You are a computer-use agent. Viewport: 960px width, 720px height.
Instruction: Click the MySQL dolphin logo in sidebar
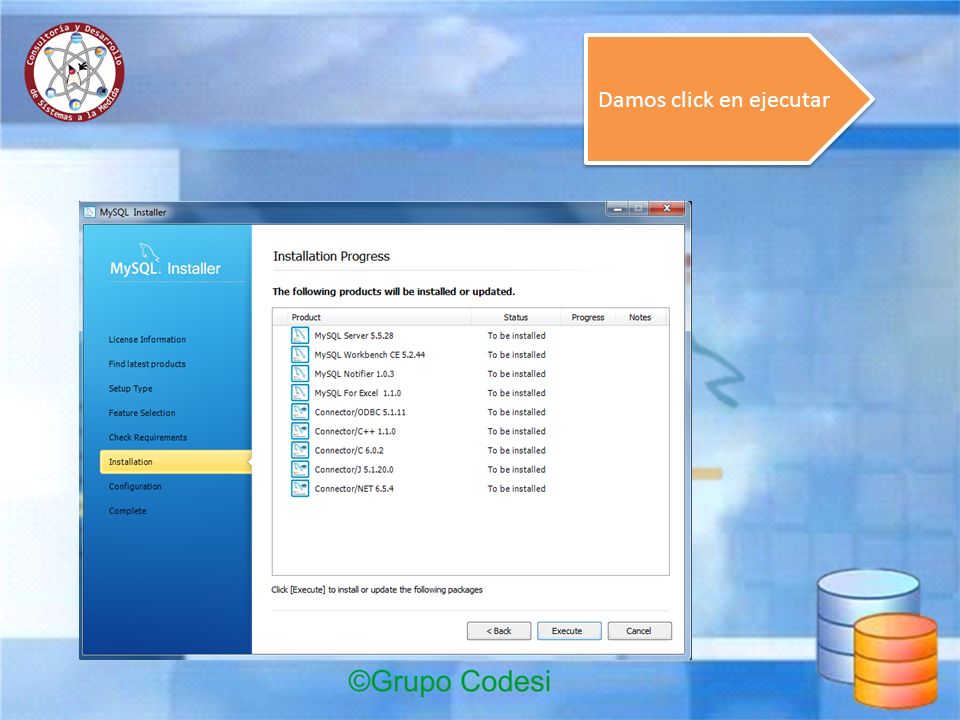pyautogui.click(x=149, y=251)
